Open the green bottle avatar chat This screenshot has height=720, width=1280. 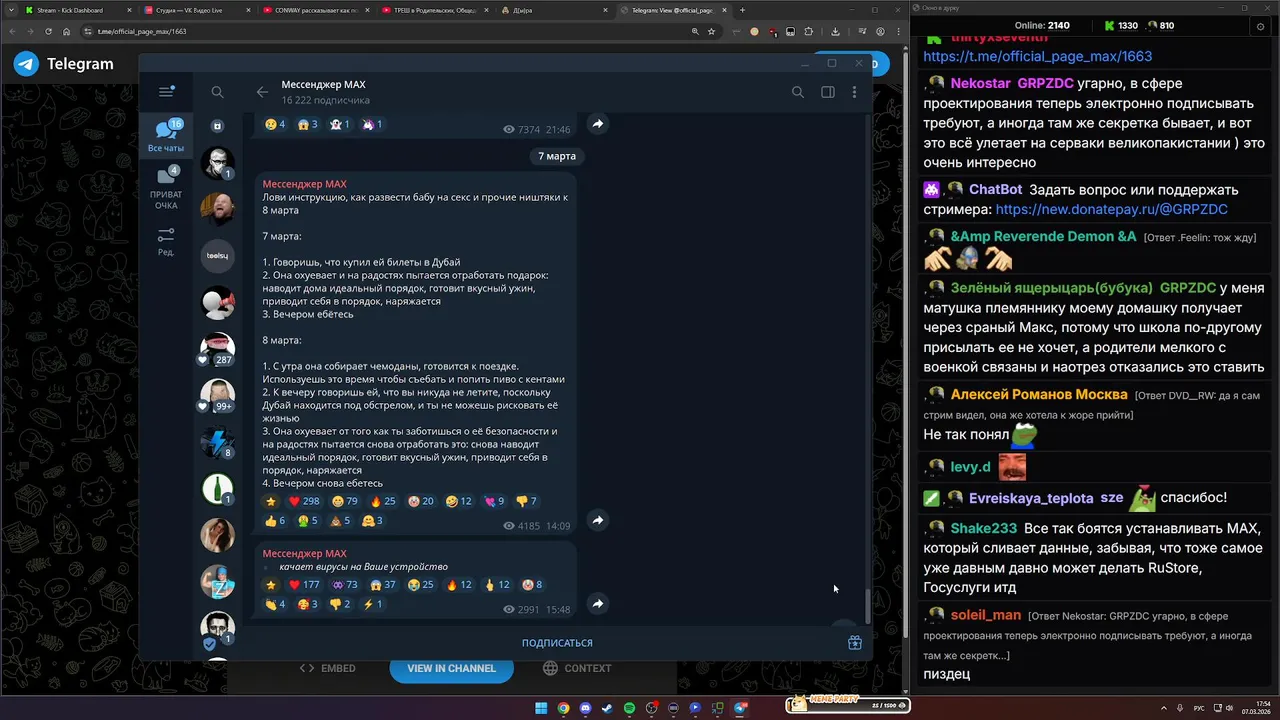(217, 489)
